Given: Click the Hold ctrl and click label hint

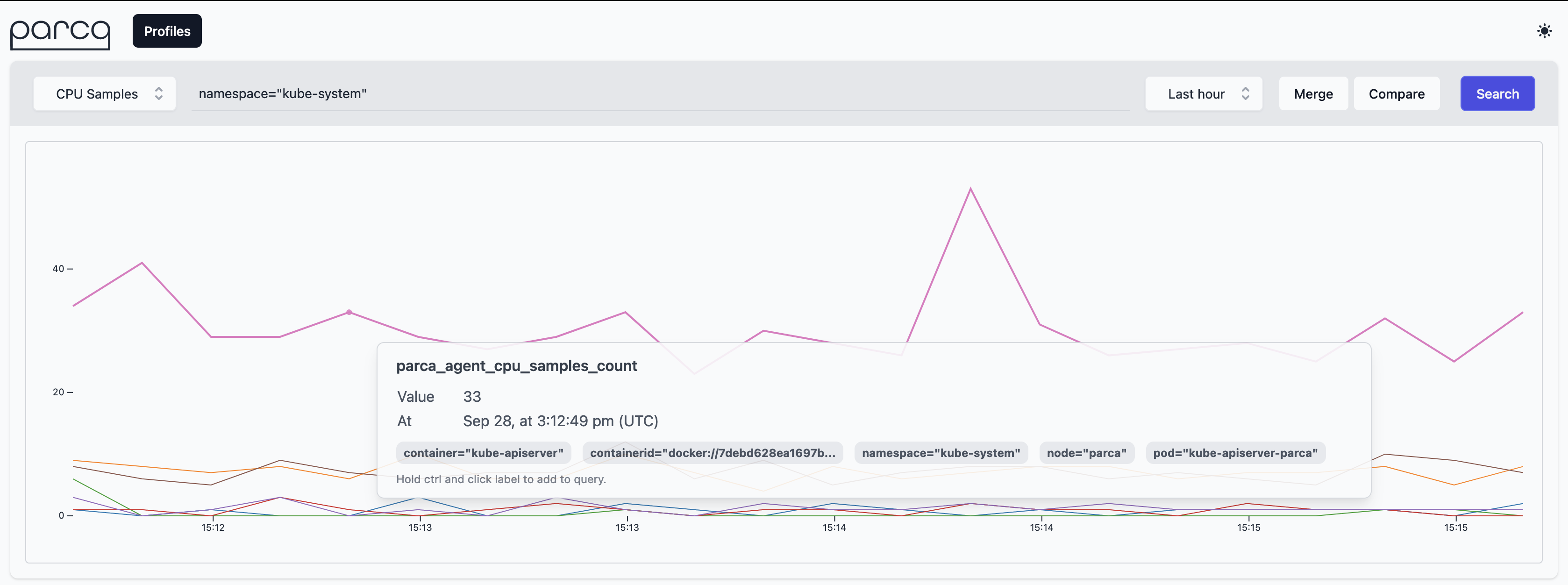Looking at the screenshot, I should point(501,479).
